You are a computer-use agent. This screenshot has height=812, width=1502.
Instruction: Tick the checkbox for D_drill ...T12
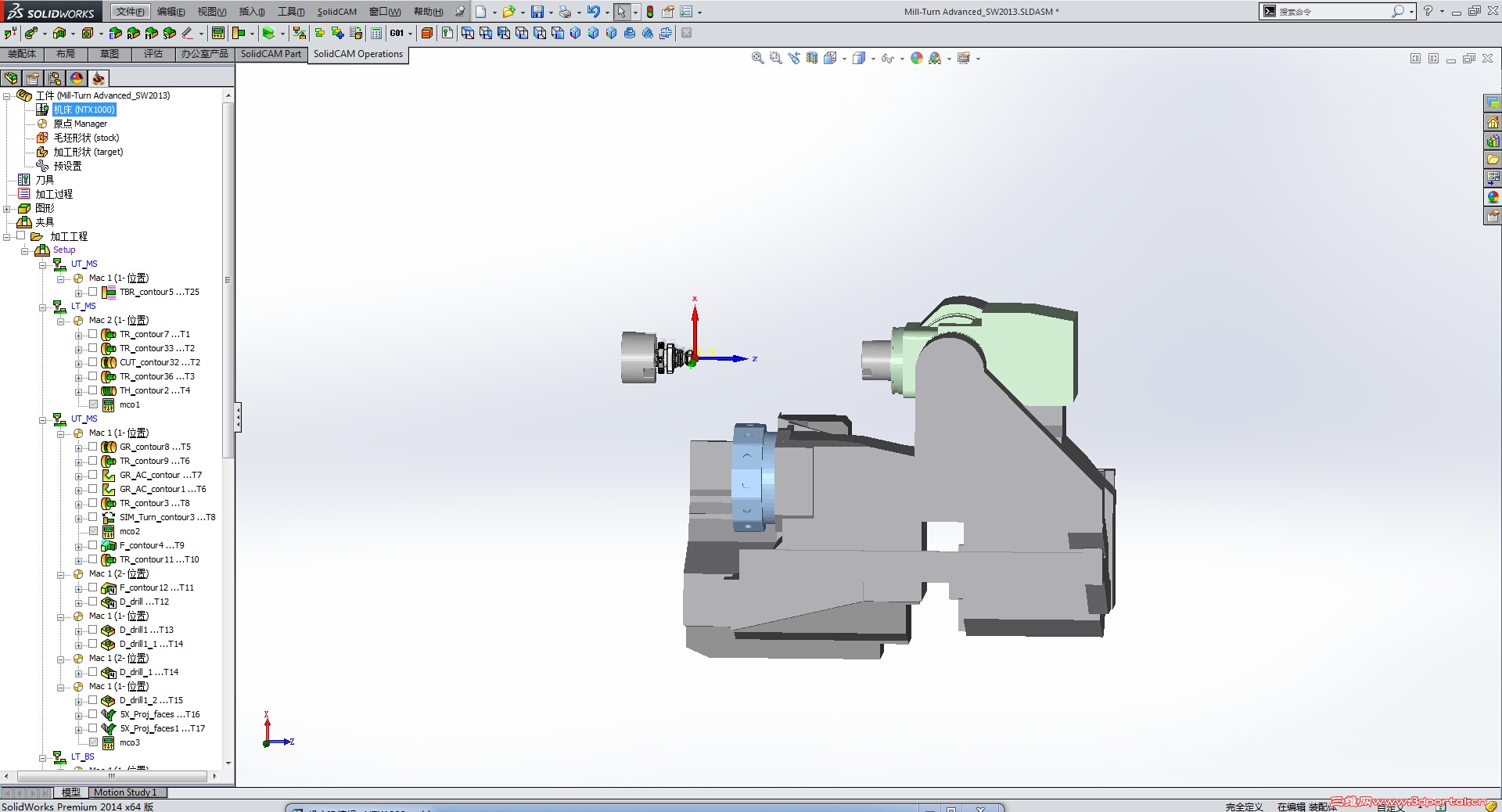[92, 602]
